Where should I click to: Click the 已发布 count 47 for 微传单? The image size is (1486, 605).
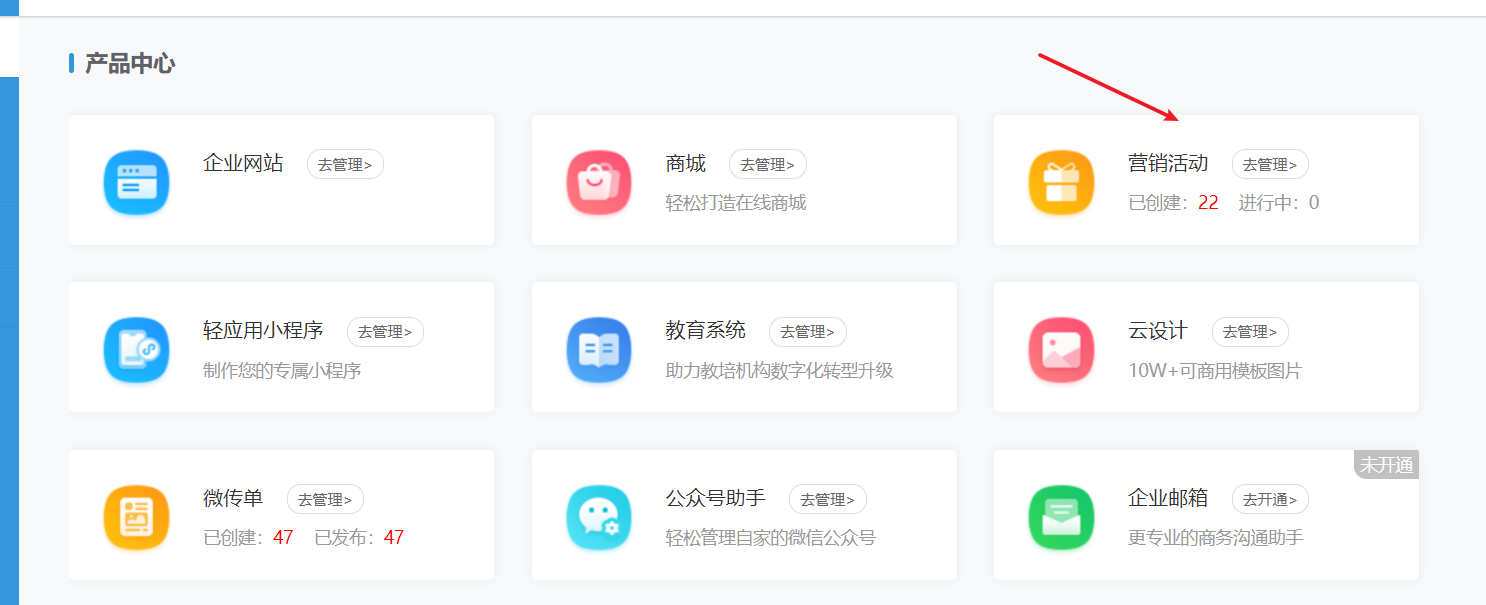coord(392,536)
